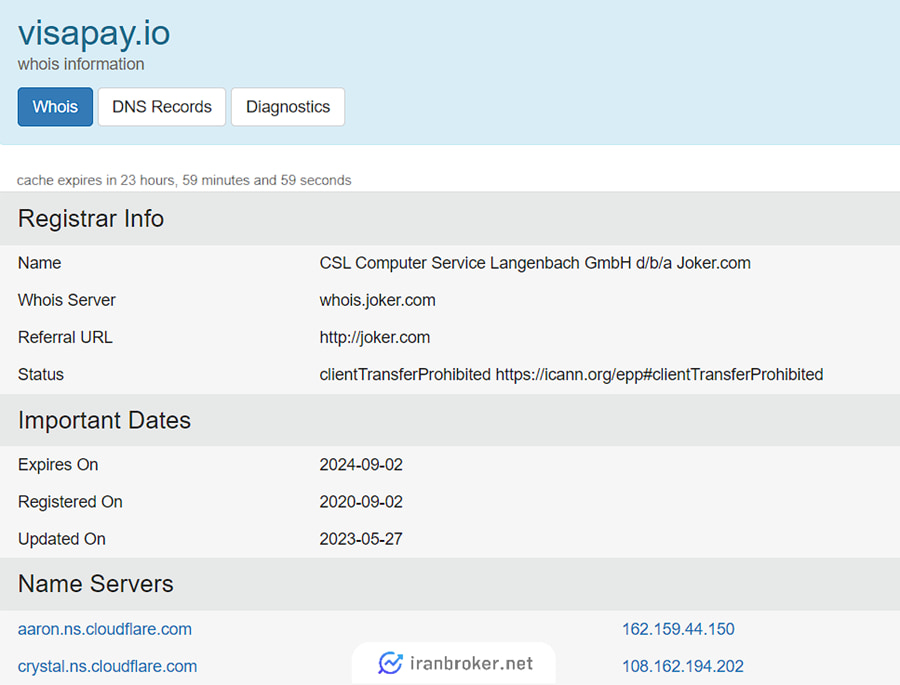Select the http://joker.com referral URL text
Image resolution: width=900 pixels, height=685 pixels.
[375, 338]
